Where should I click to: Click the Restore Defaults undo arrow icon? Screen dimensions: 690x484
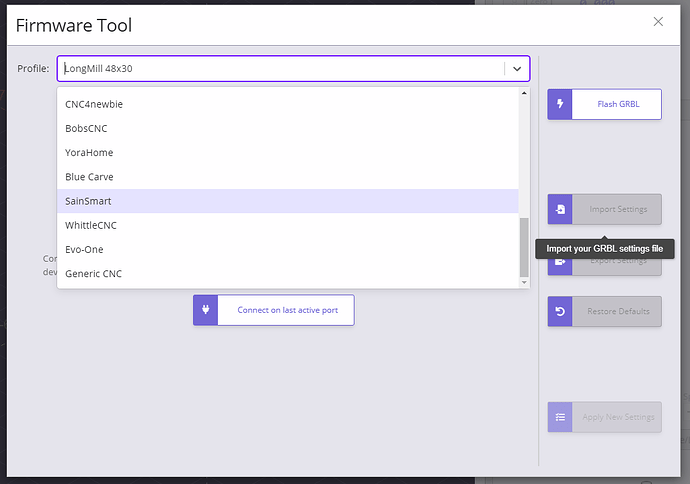560,311
